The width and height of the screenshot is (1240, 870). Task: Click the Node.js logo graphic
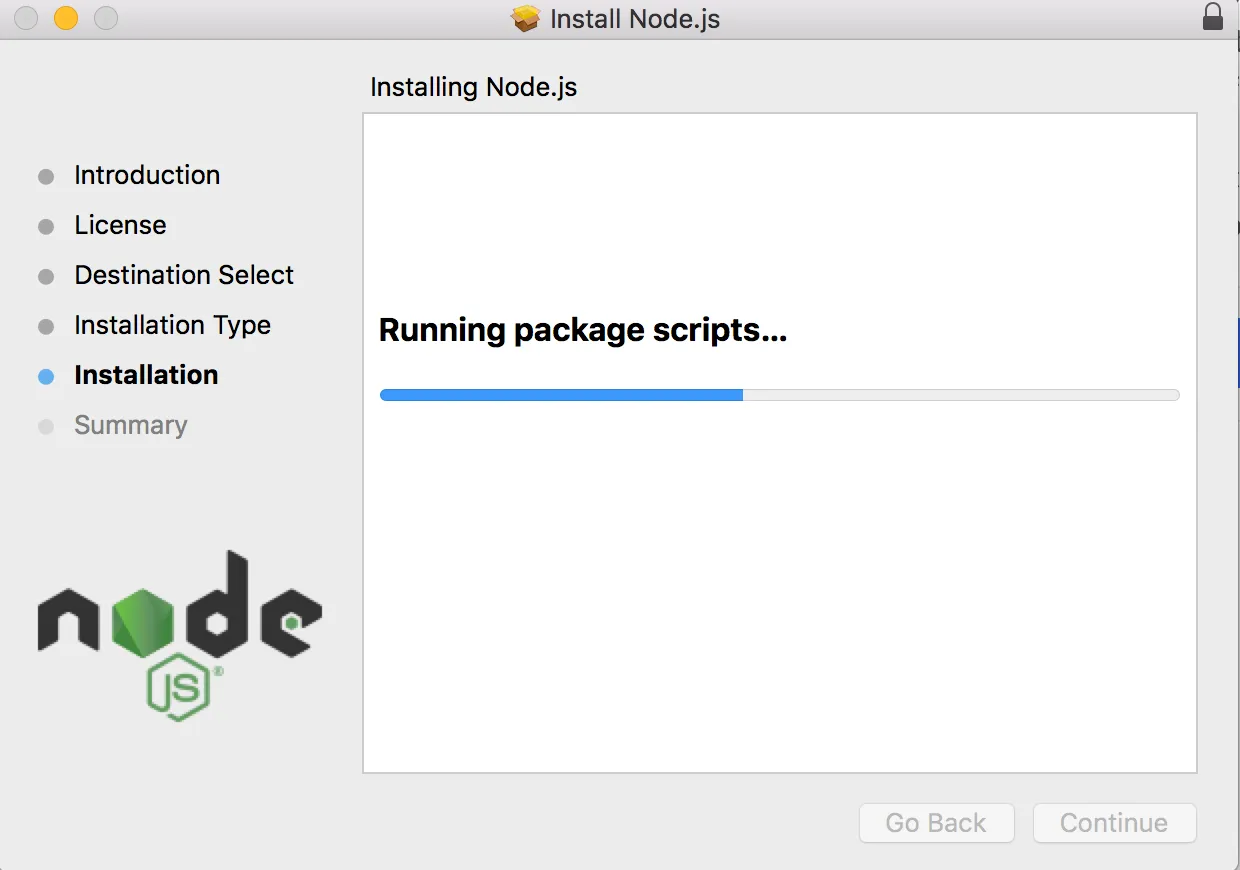pos(180,635)
